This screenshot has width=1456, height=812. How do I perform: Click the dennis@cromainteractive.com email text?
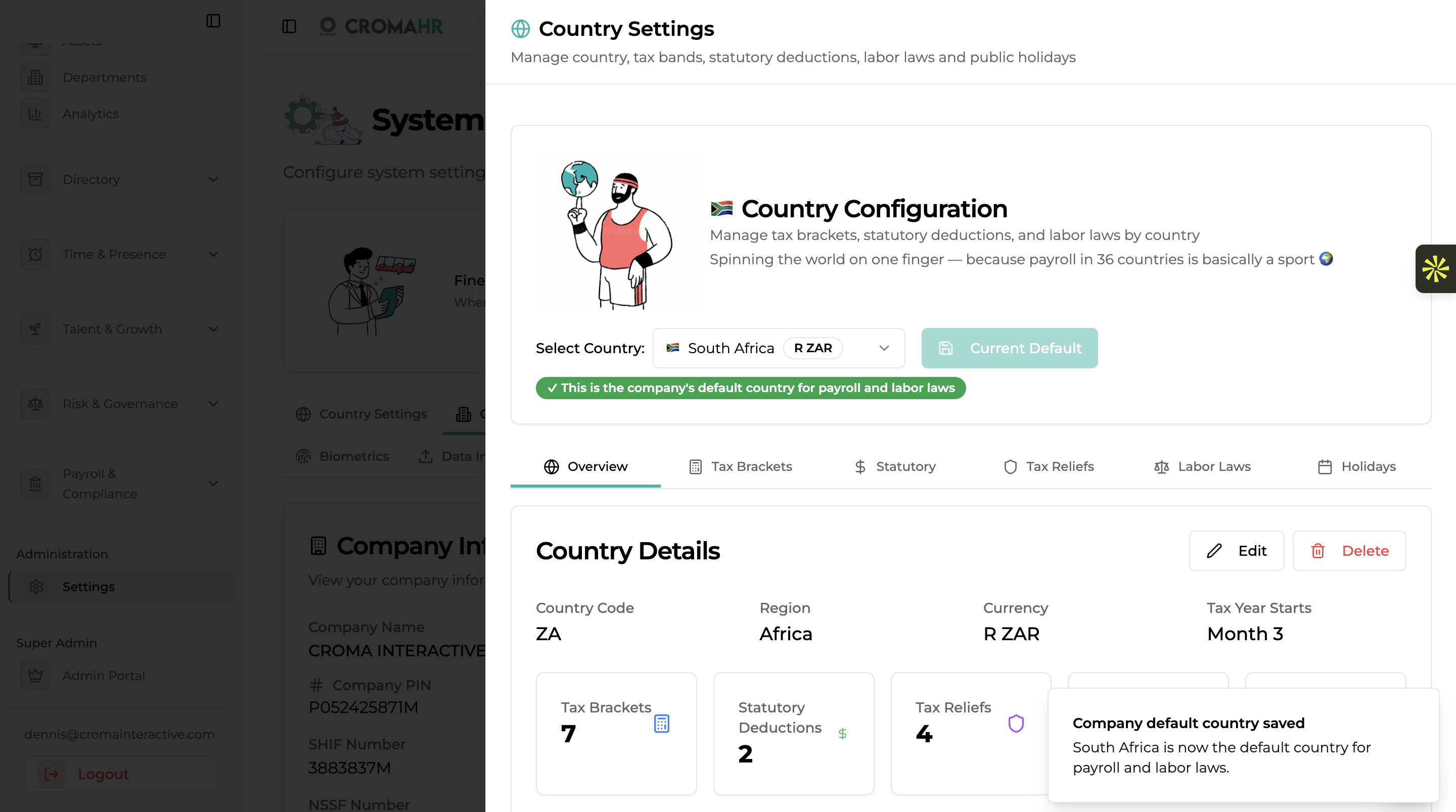click(119, 734)
